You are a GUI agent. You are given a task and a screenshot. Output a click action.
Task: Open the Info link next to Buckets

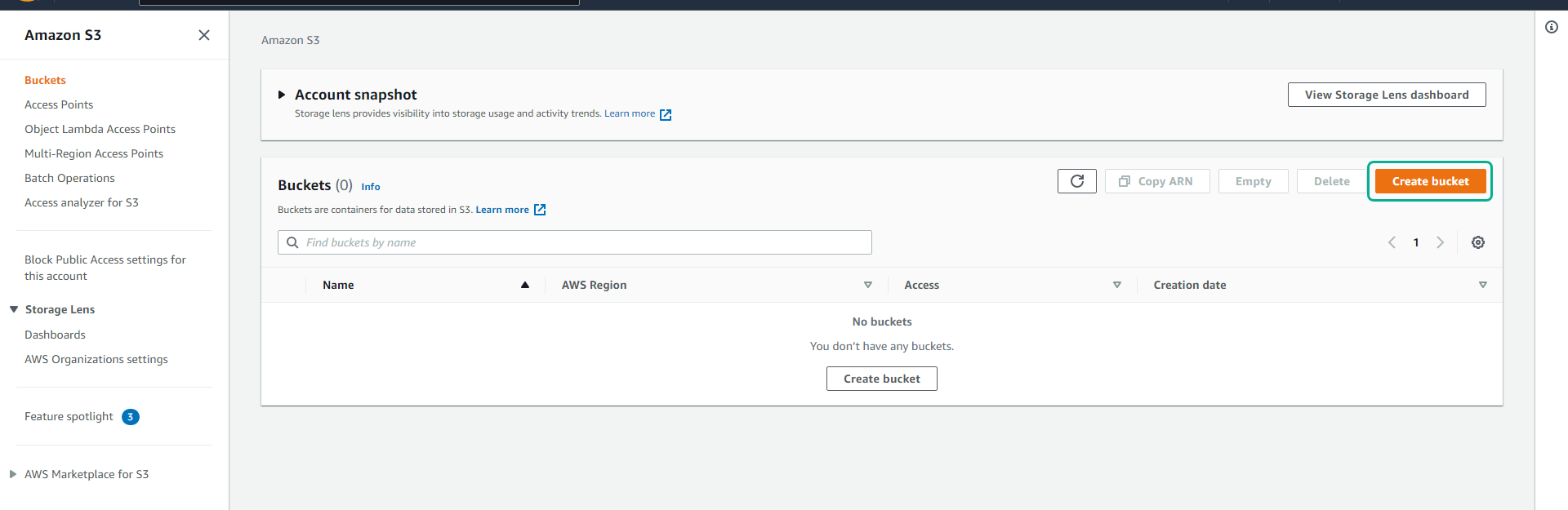(370, 187)
